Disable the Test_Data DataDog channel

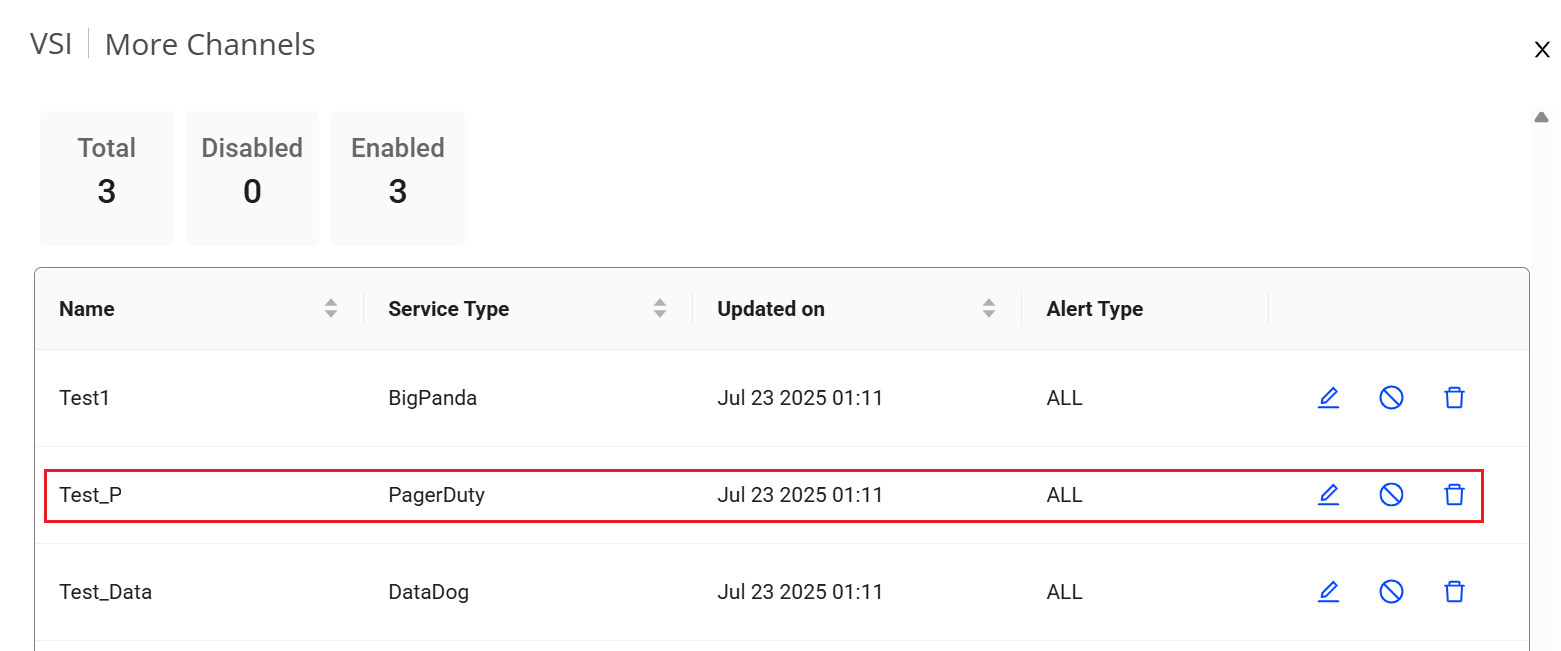point(1391,592)
